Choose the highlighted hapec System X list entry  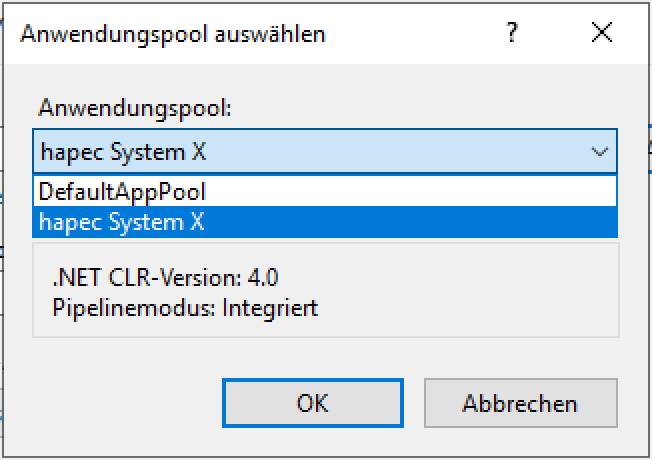(x=120, y=222)
